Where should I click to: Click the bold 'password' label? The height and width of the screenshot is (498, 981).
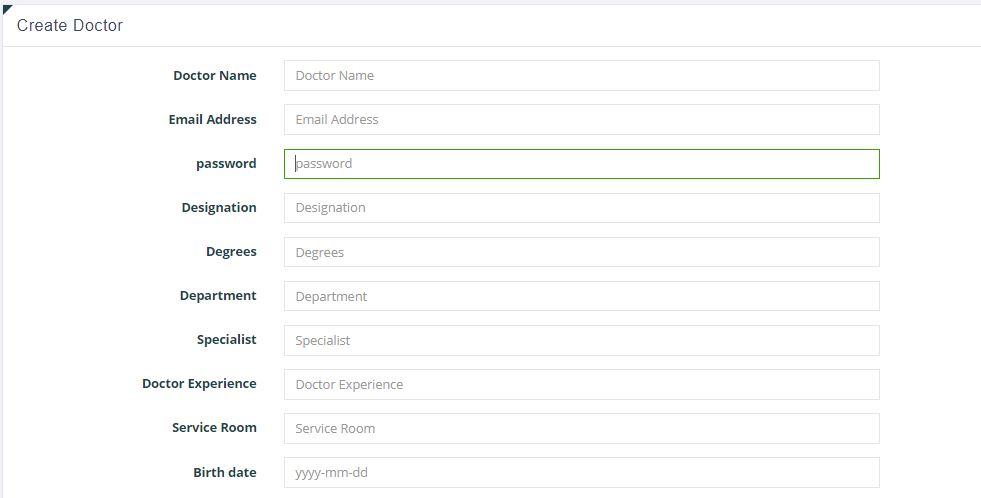pyautogui.click(x=226, y=163)
